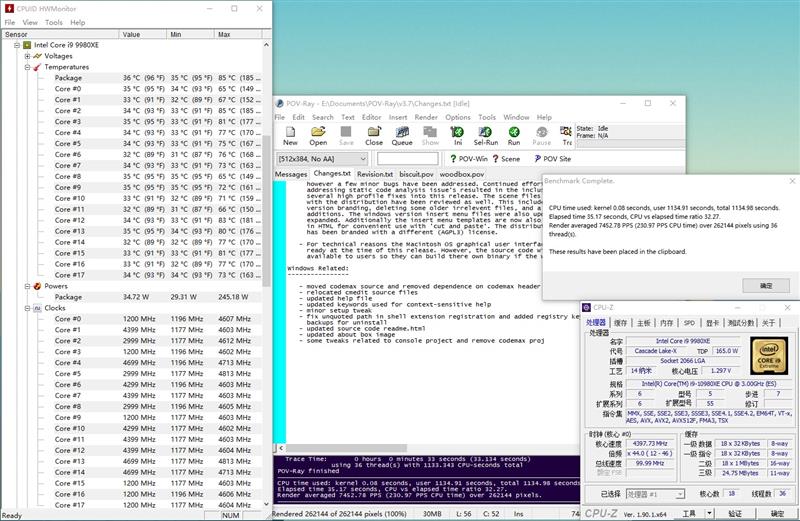Click the 工具 button in CPU-Z
The image size is (800, 521).
(689, 513)
